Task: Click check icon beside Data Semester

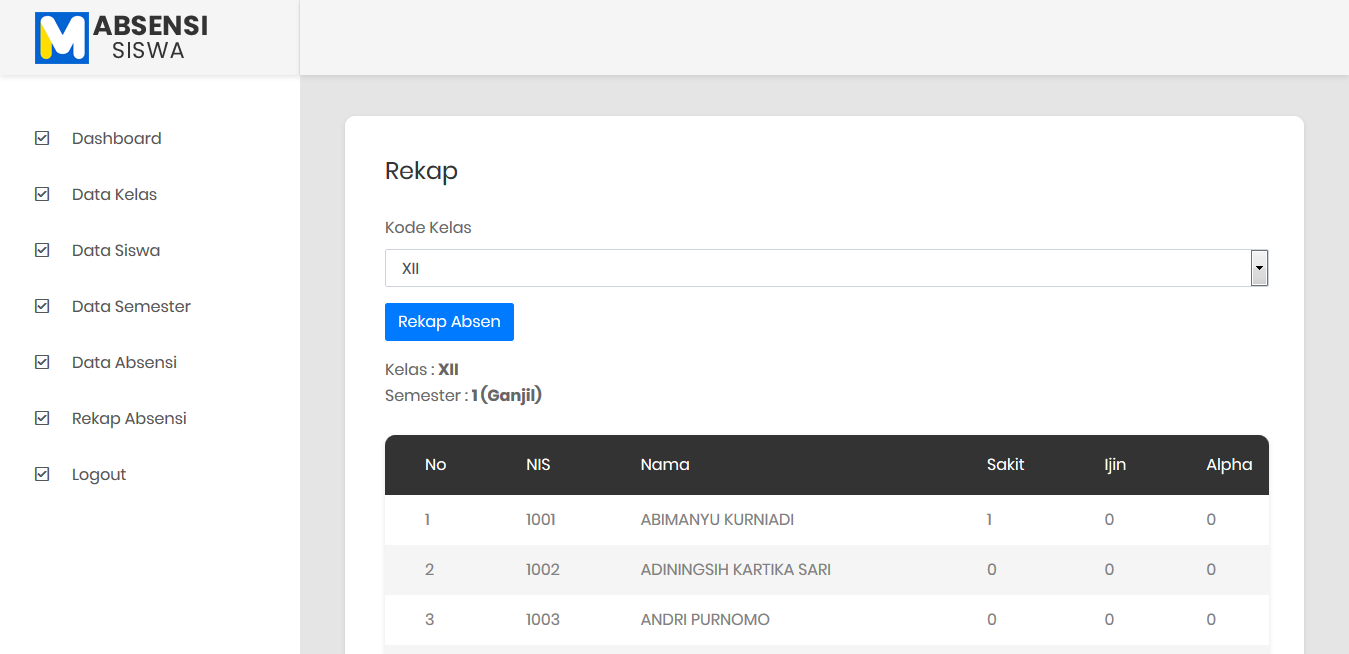Action: click(x=42, y=306)
